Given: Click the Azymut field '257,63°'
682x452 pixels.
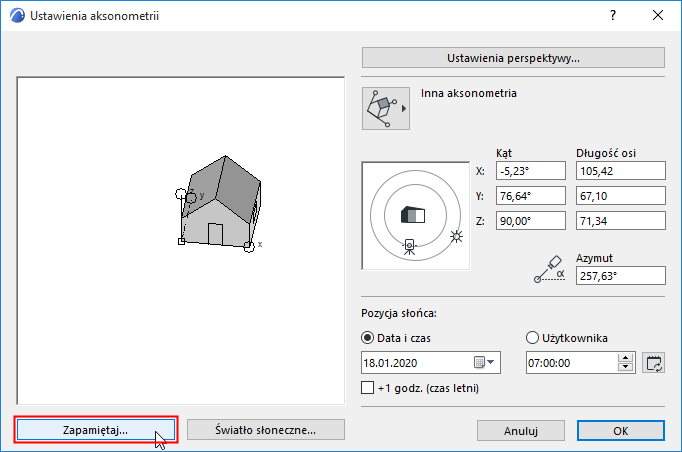Looking at the screenshot, I should click(621, 276).
